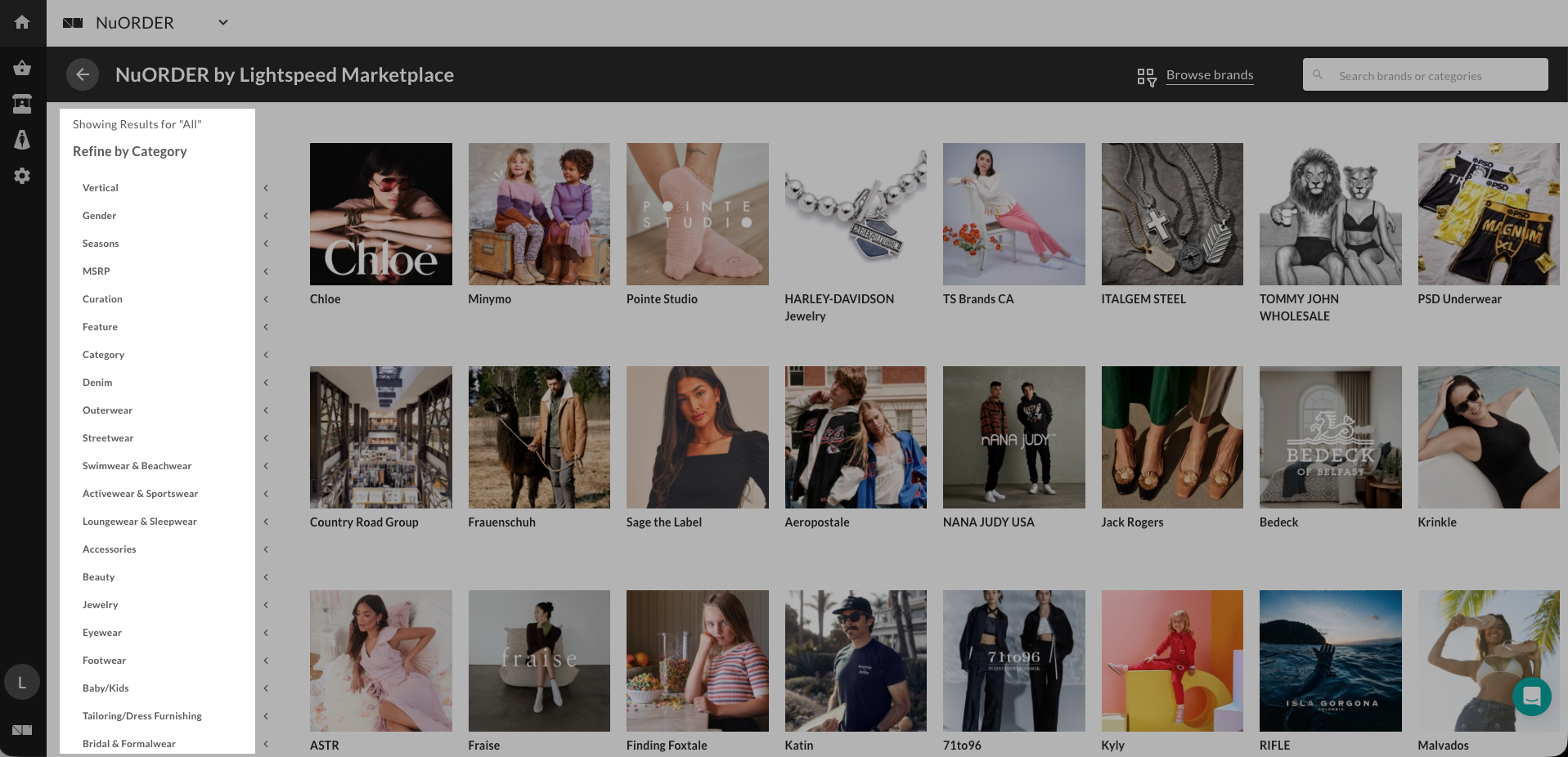Open the Finding Foxtale thumbnail
This screenshot has height=757, width=1568.
698,661
